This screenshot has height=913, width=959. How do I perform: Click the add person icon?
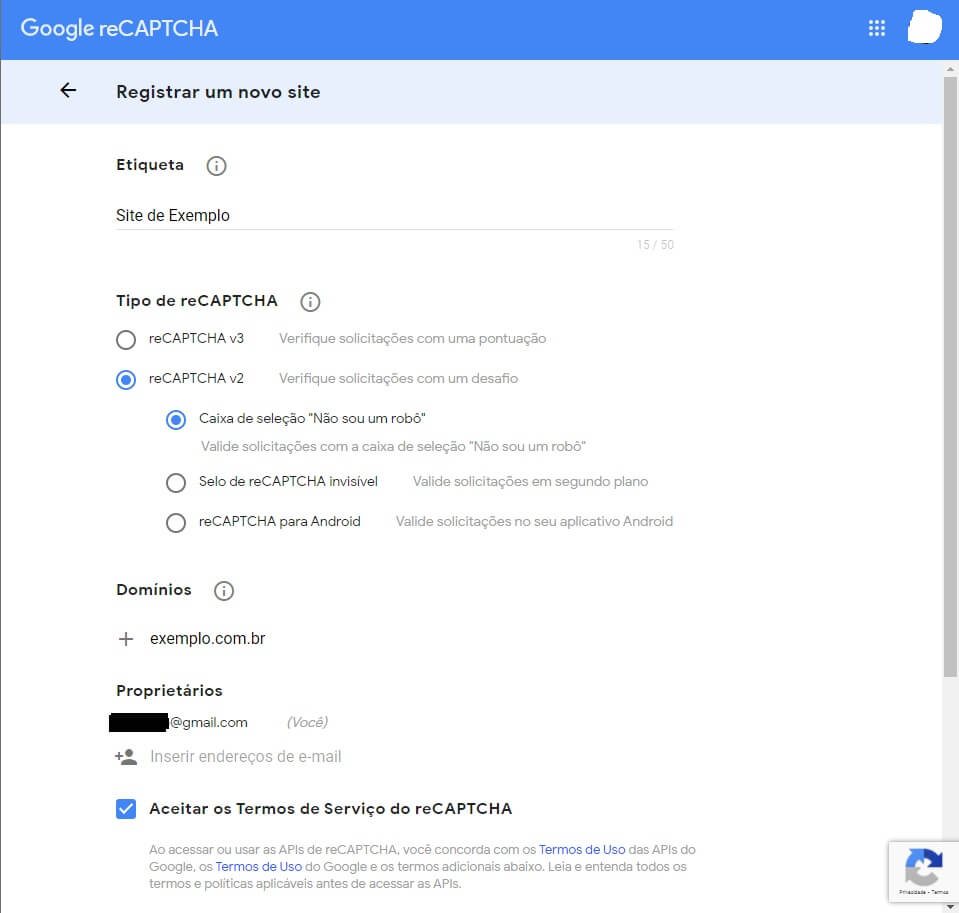[x=126, y=757]
